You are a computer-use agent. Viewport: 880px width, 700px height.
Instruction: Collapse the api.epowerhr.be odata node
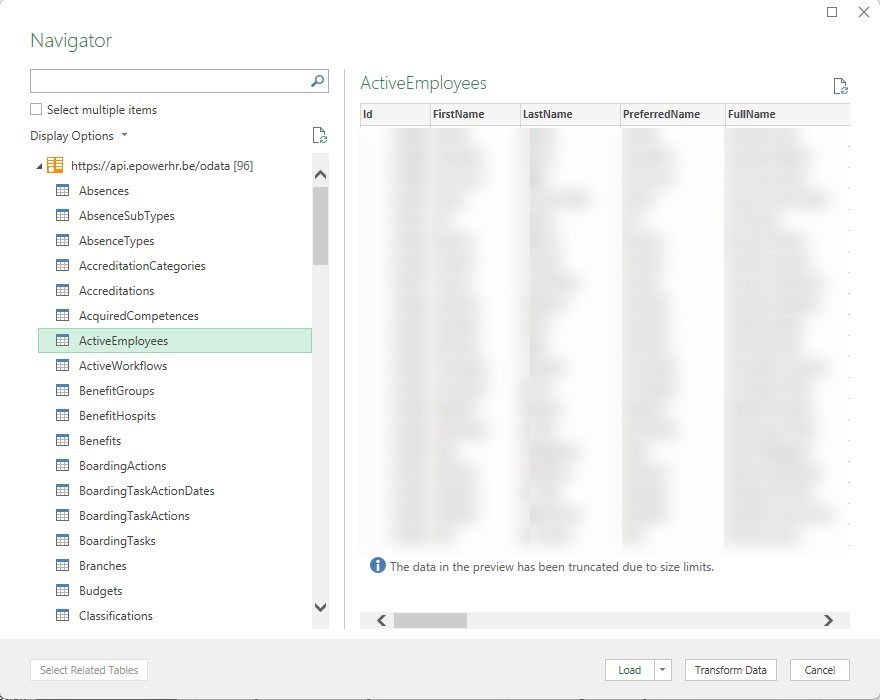39,166
